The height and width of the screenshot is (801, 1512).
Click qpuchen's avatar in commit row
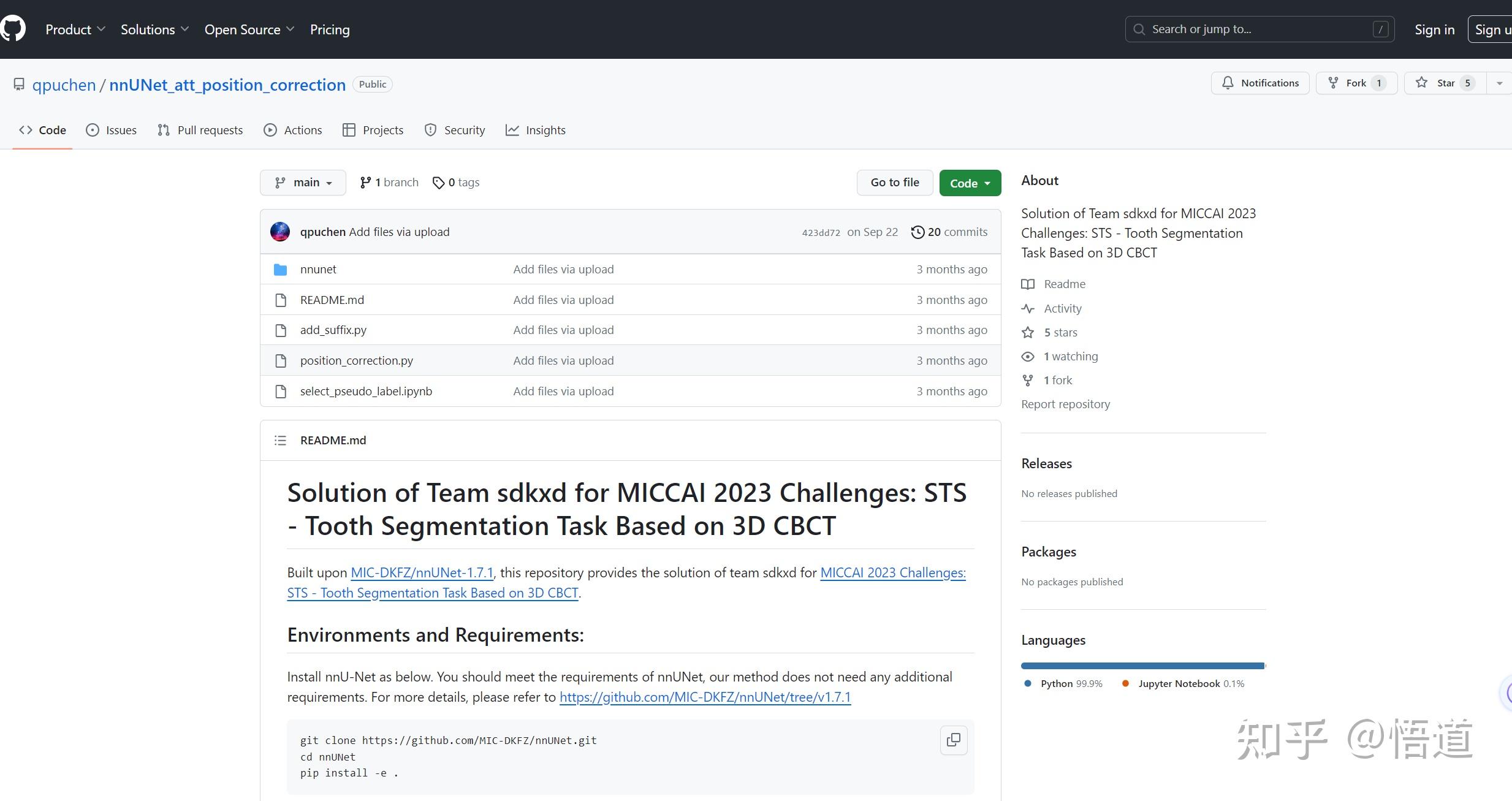click(x=280, y=232)
